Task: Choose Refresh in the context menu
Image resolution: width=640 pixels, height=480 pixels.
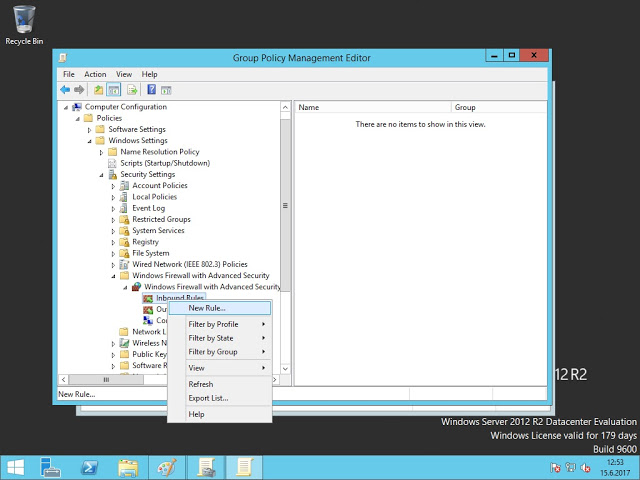Action: coord(200,384)
